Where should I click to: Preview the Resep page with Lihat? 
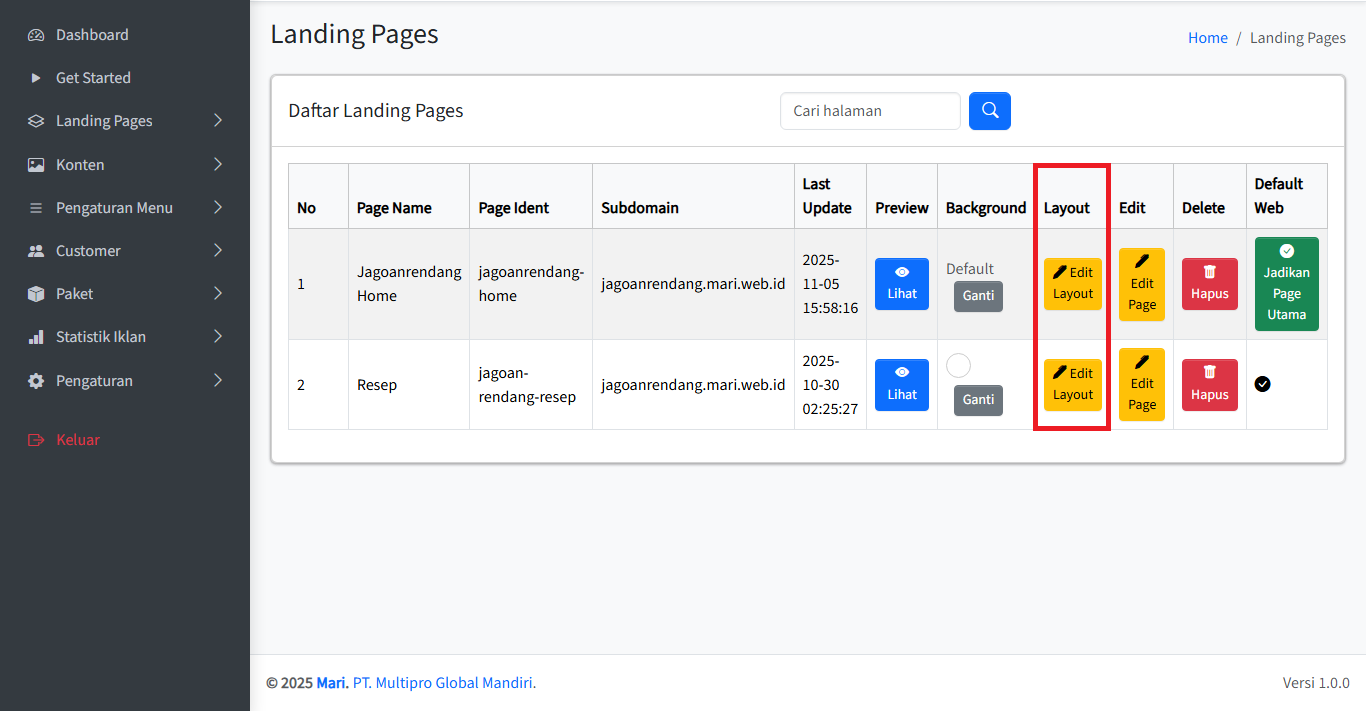coord(901,385)
